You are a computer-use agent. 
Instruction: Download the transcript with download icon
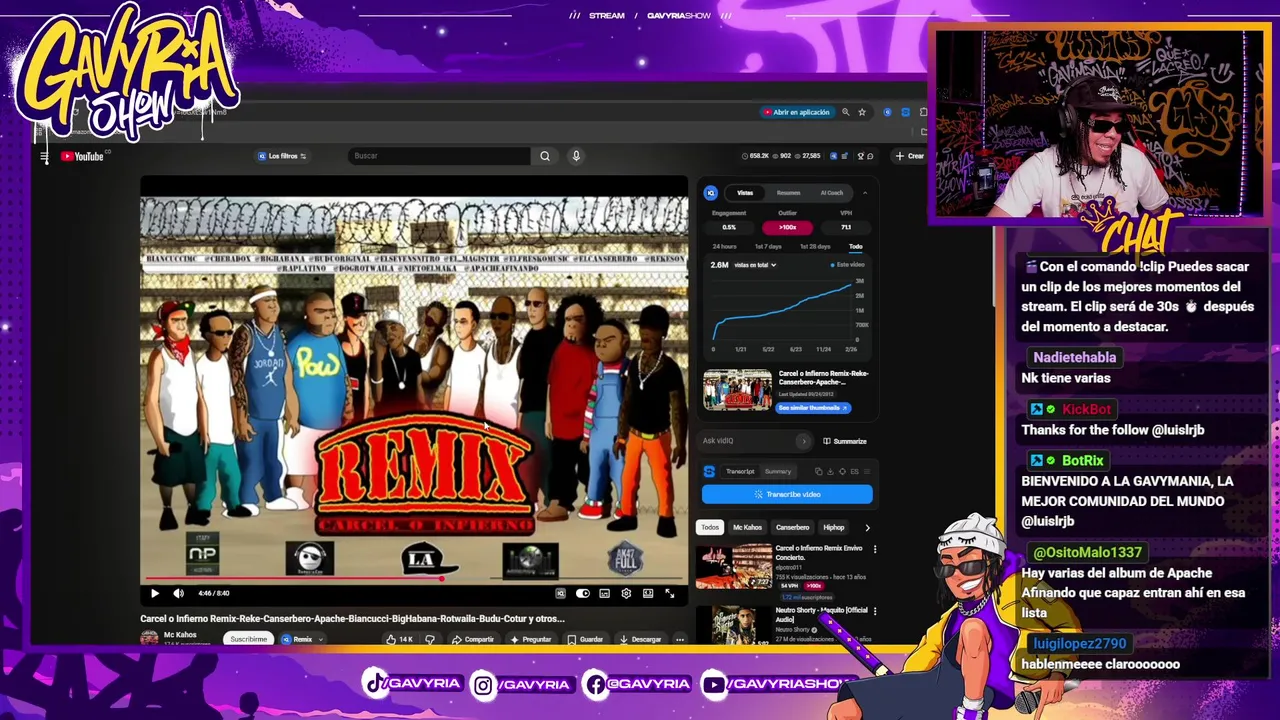point(830,471)
